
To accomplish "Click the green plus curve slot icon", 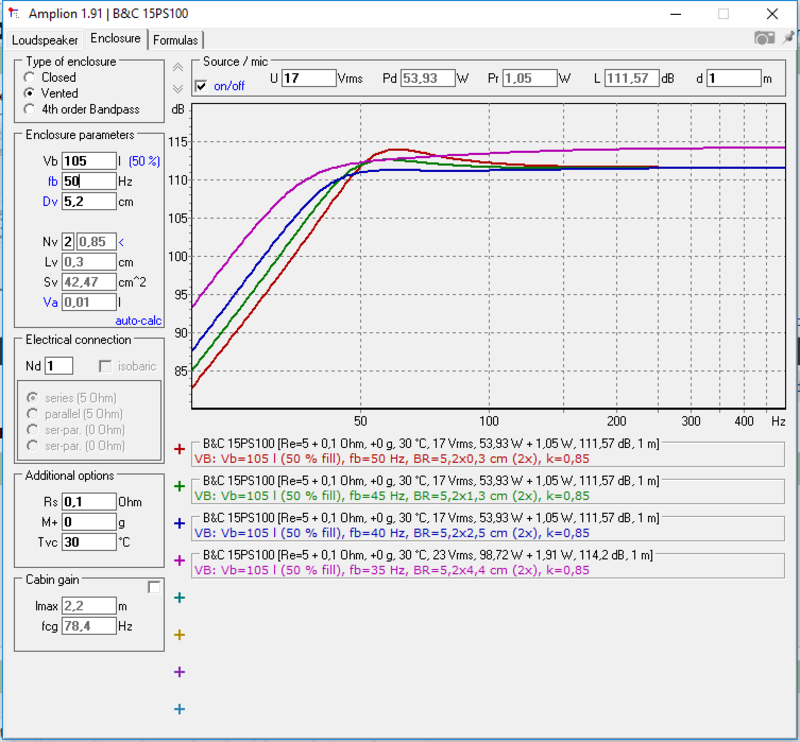I will [179, 486].
